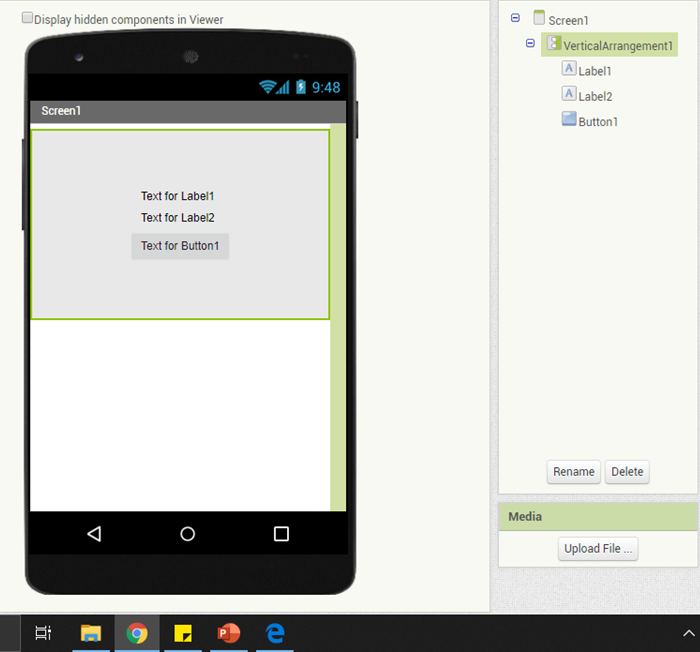Launch PowerPoint from the taskbar
700x652 pixels.
click(229, 633)
